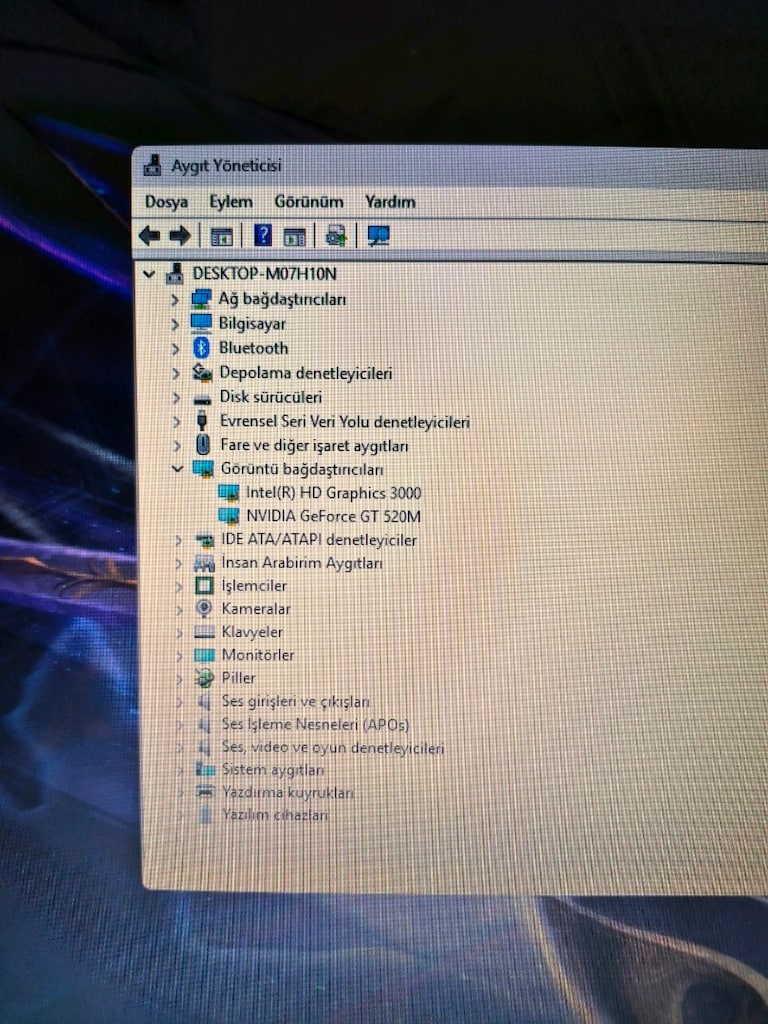Click the Piller battery icon
The width and height of the screenshot is (768, 1024).
[204, 679]
